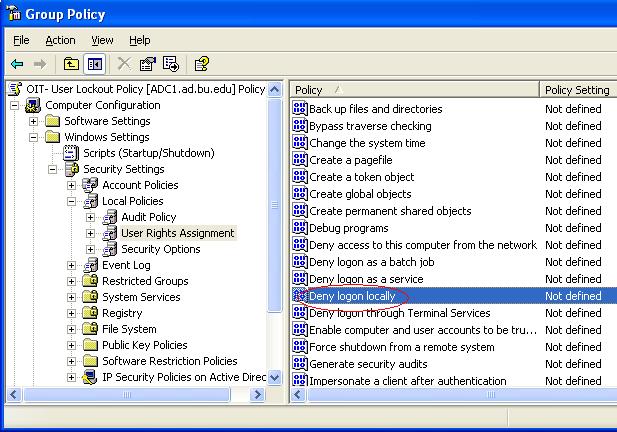Select Local Policies tree item

point(133,201)
